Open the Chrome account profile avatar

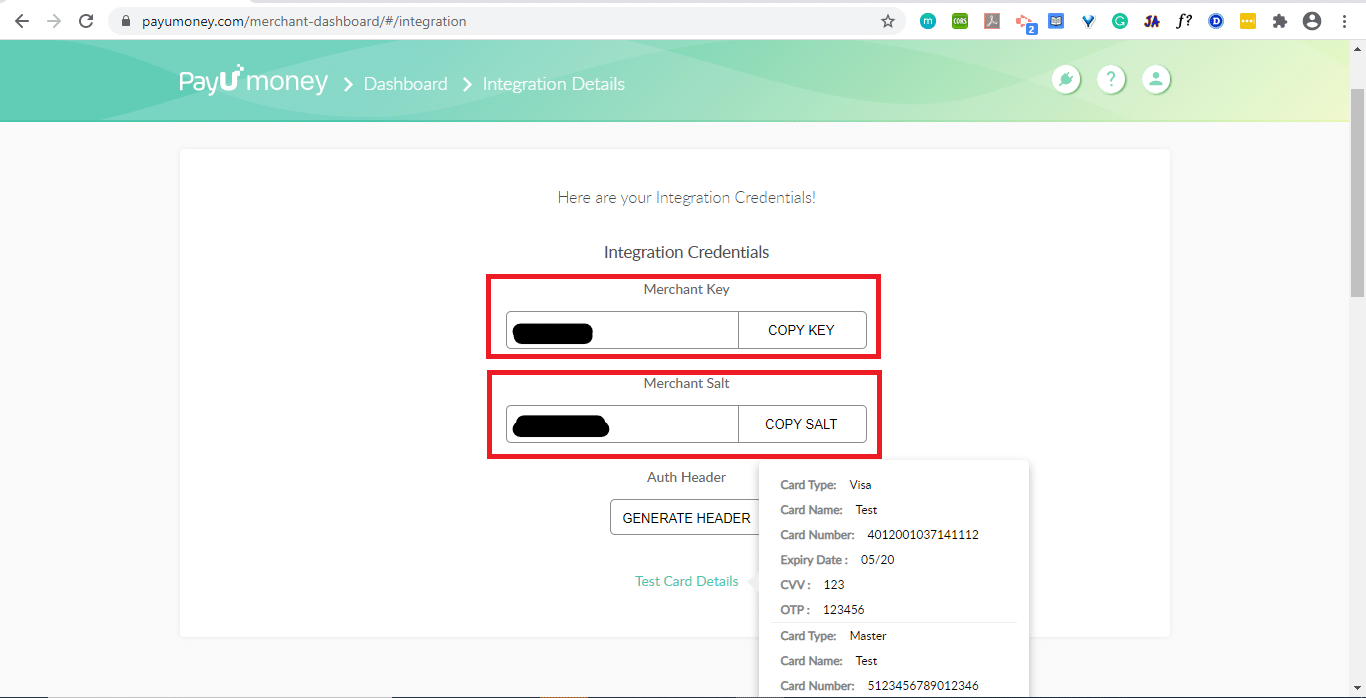click(1312, 21)
